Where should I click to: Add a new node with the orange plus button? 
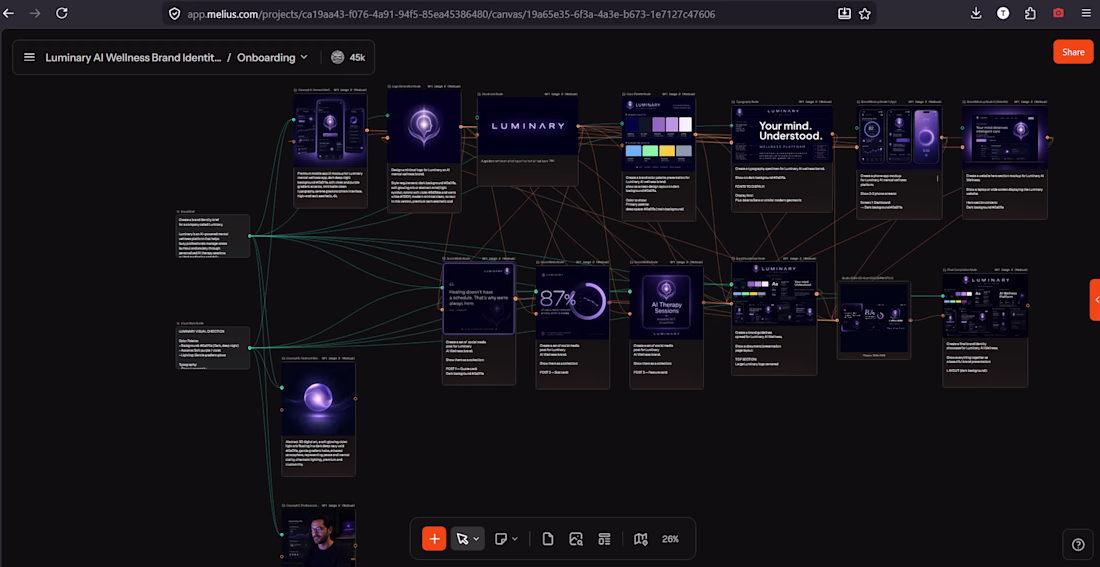tap(434, 539)
